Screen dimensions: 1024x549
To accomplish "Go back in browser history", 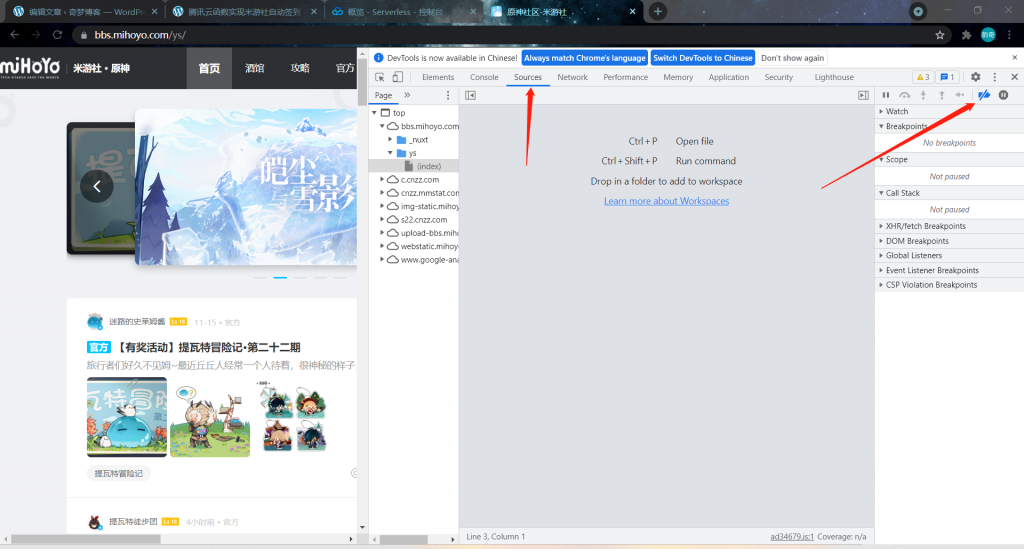I will pyautogui.click(x=15, y=35).
